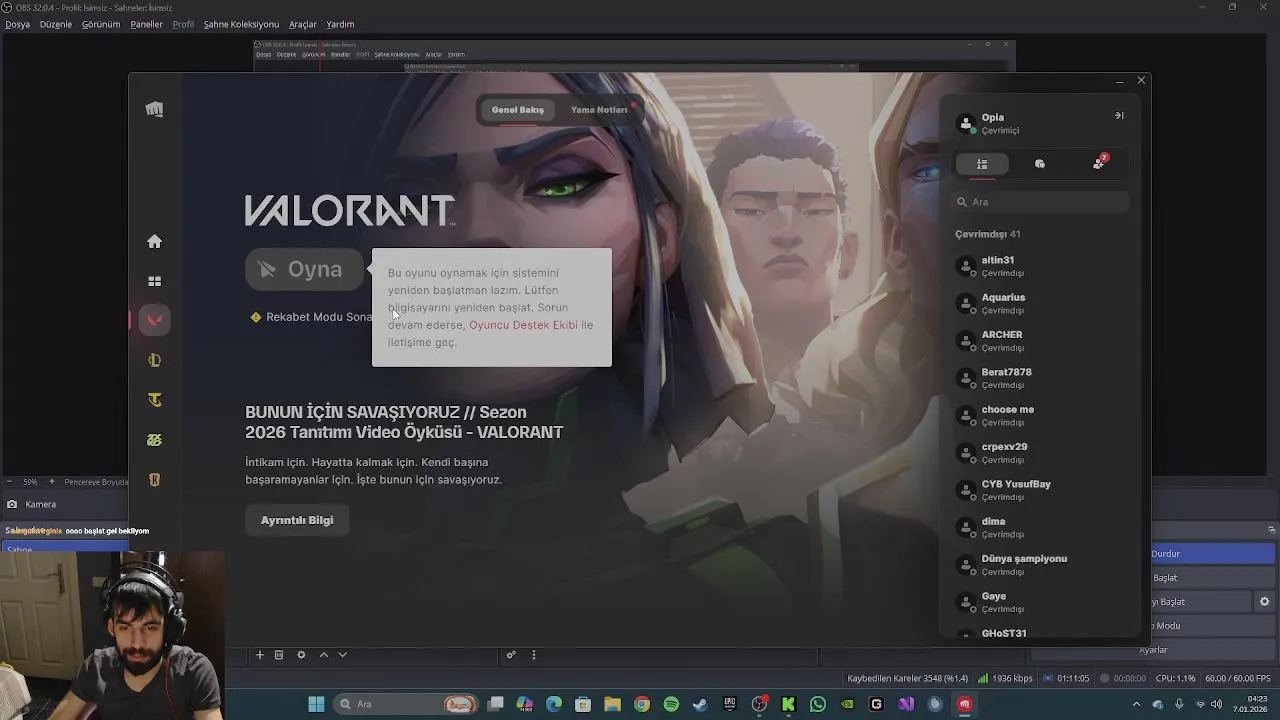Open the chat messages tab icon
This screenshot has width=1280, height=720.
(1040, 164)
